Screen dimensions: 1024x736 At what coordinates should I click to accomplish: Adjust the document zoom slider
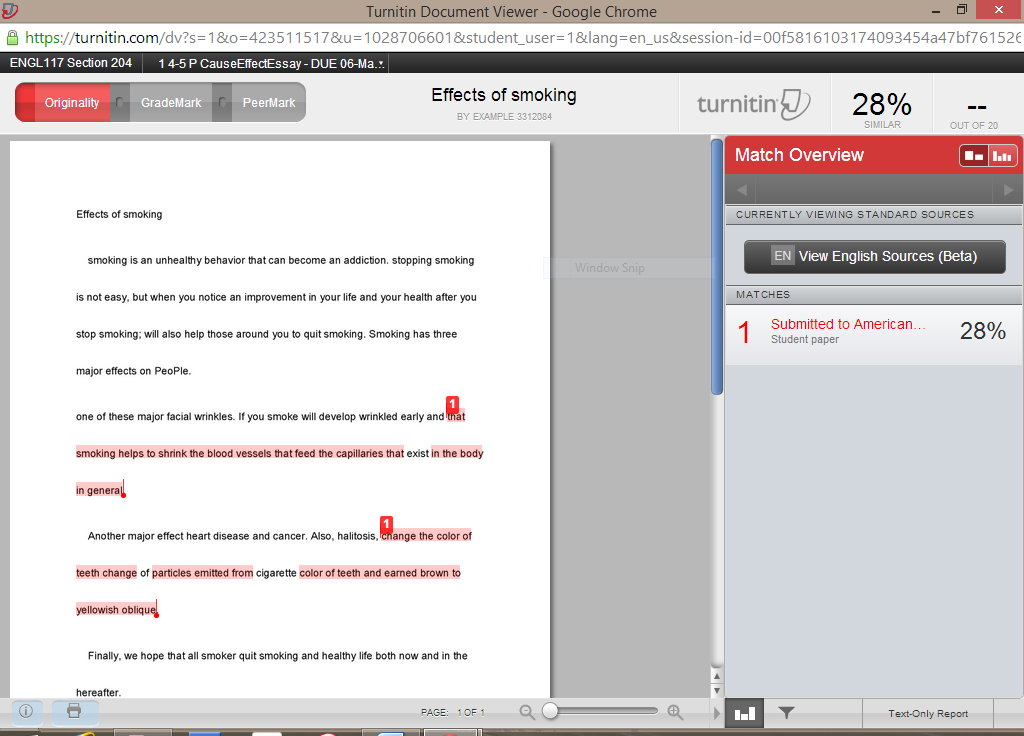pos(551,712)
